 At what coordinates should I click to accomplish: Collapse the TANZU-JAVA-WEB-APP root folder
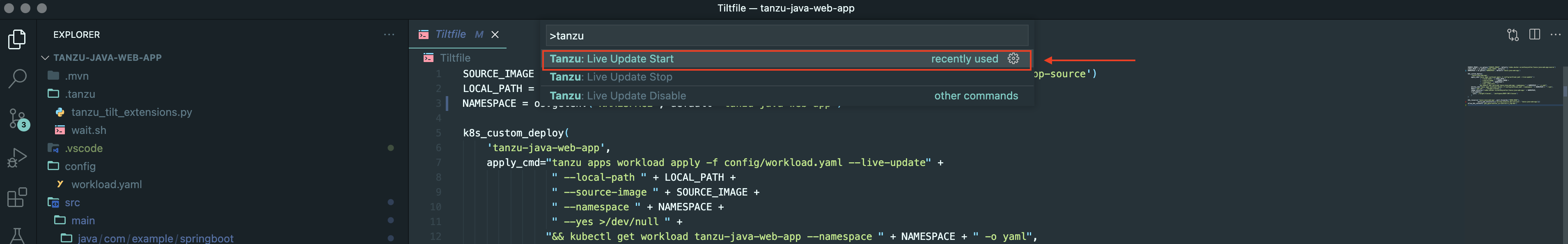107,57
